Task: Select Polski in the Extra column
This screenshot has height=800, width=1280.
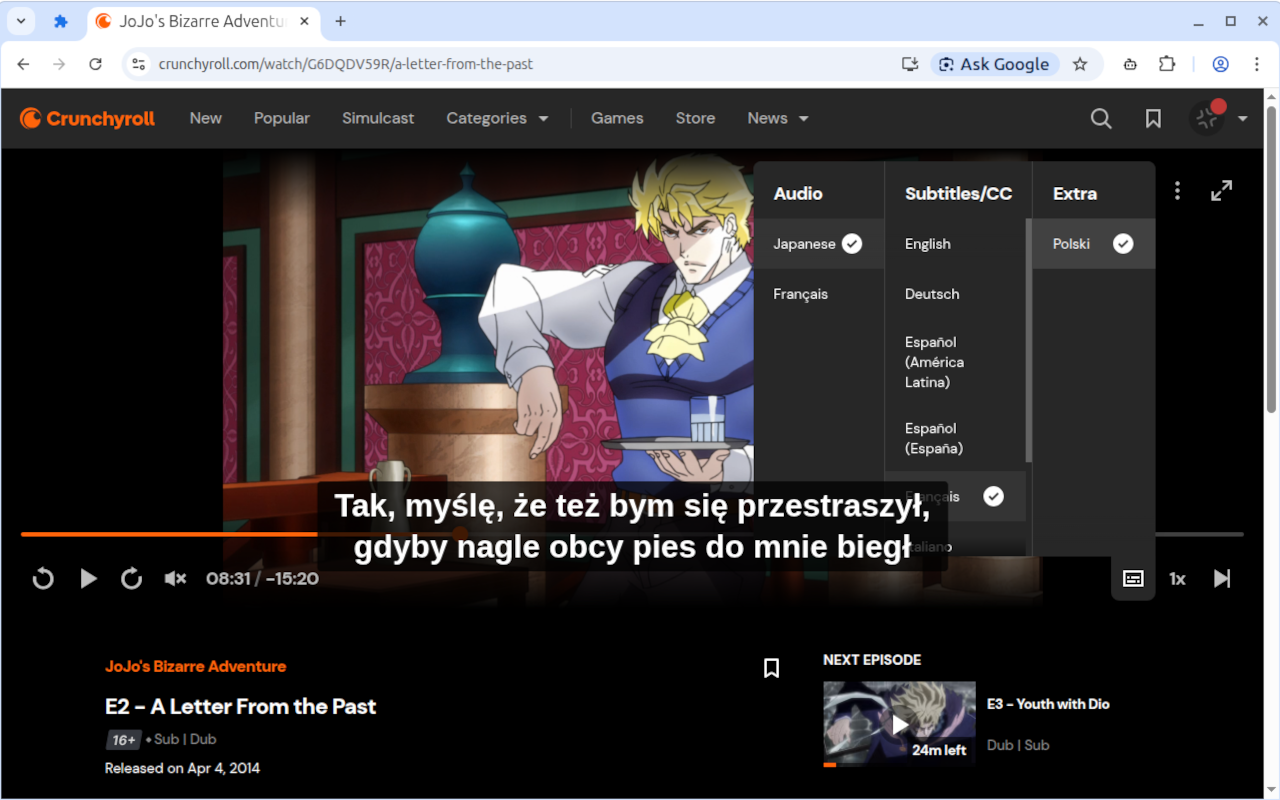Action: (1093, 244)
